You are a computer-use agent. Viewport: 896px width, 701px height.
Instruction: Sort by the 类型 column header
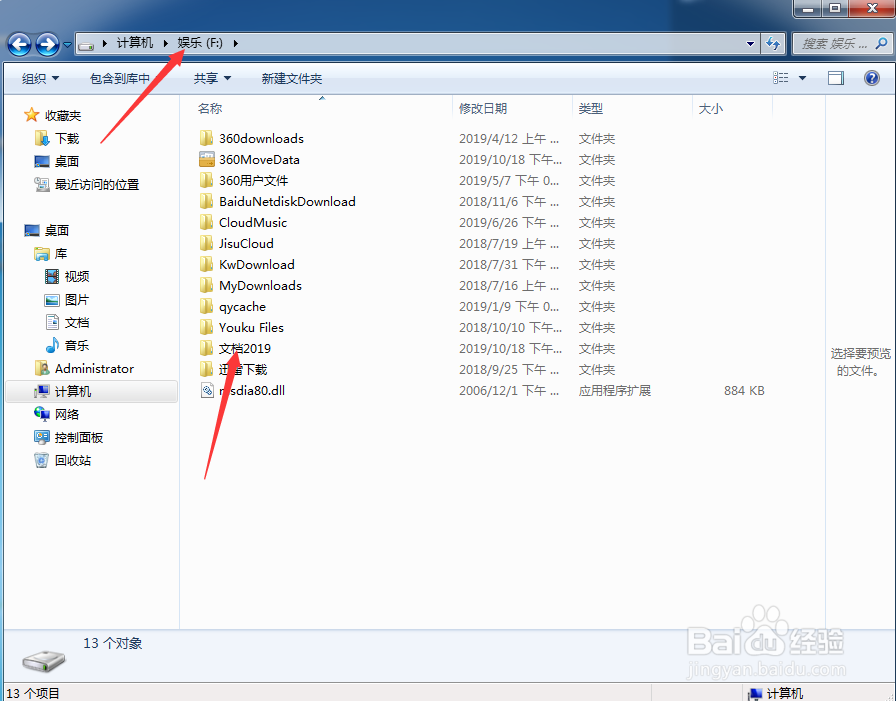coord(590,109)
